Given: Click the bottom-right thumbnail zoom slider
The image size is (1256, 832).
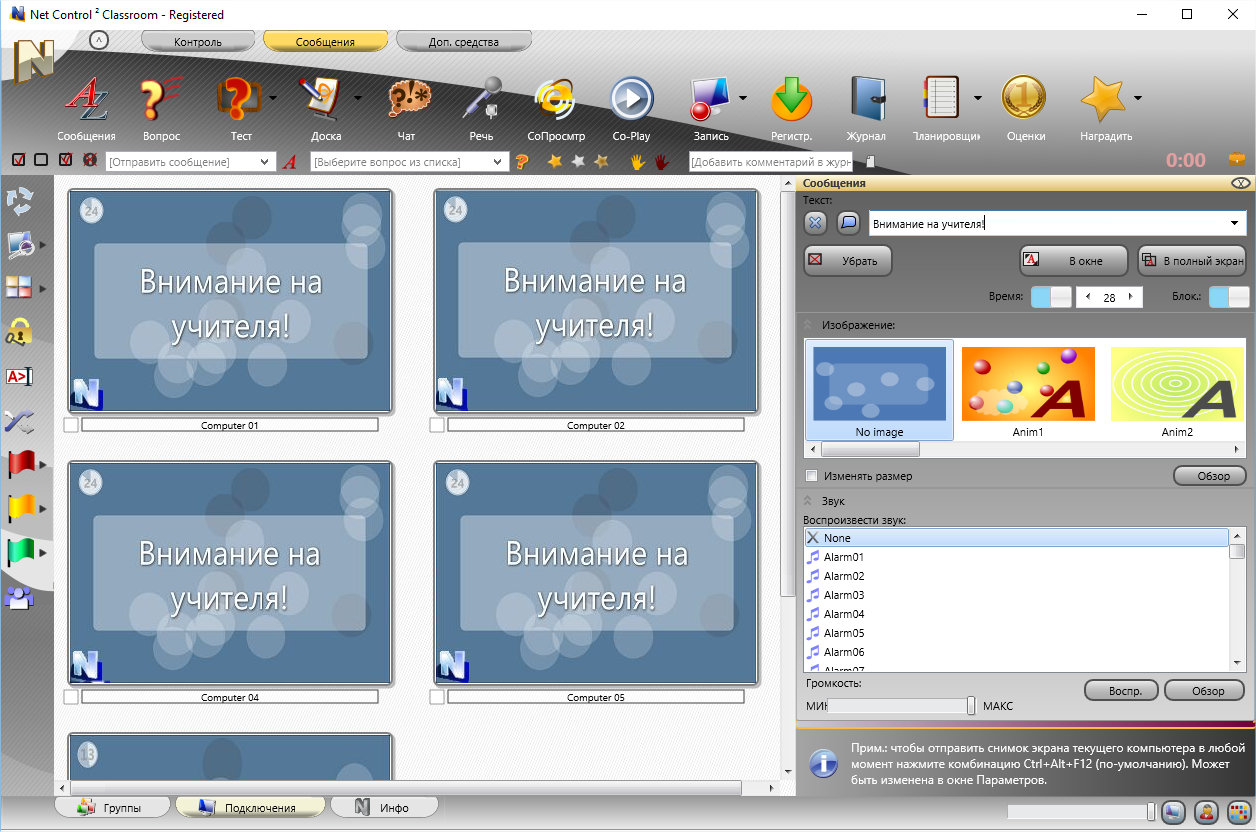Looking at the screenshot, I should click(x=1081, y=812).
